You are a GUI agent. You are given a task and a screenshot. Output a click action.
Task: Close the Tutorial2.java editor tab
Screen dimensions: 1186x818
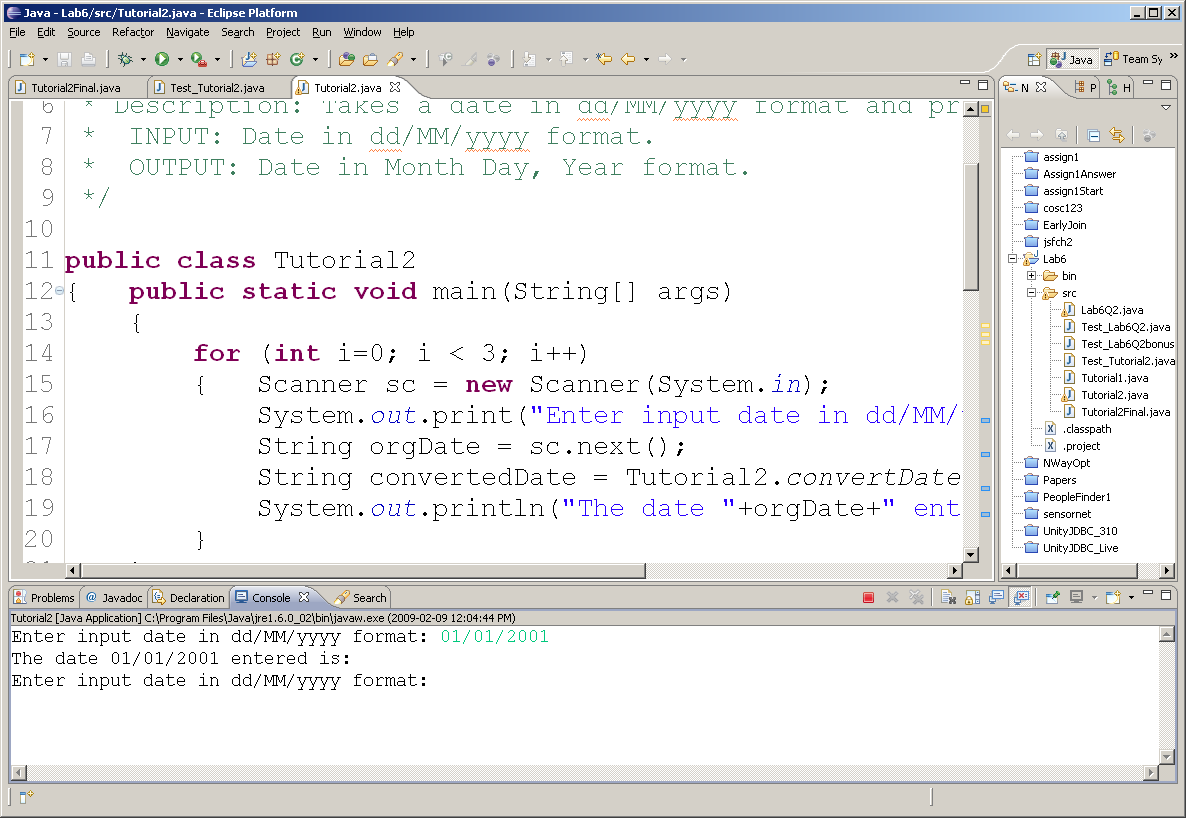click(395, 87)
